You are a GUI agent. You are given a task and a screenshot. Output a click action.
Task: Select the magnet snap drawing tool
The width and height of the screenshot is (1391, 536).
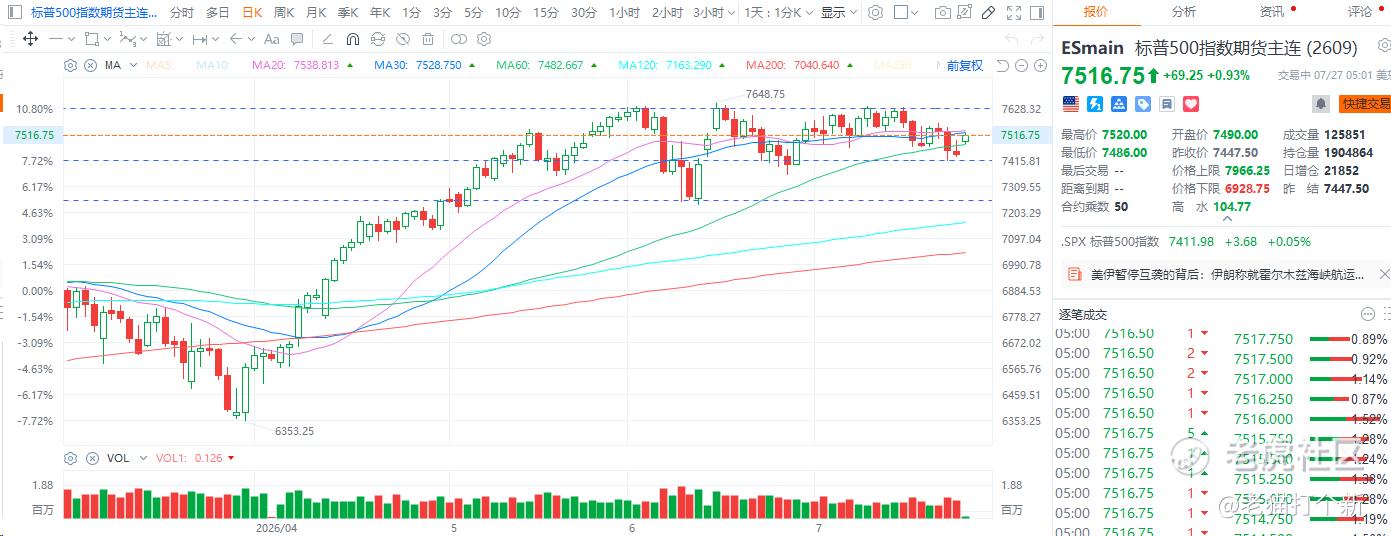coord(352,39)
